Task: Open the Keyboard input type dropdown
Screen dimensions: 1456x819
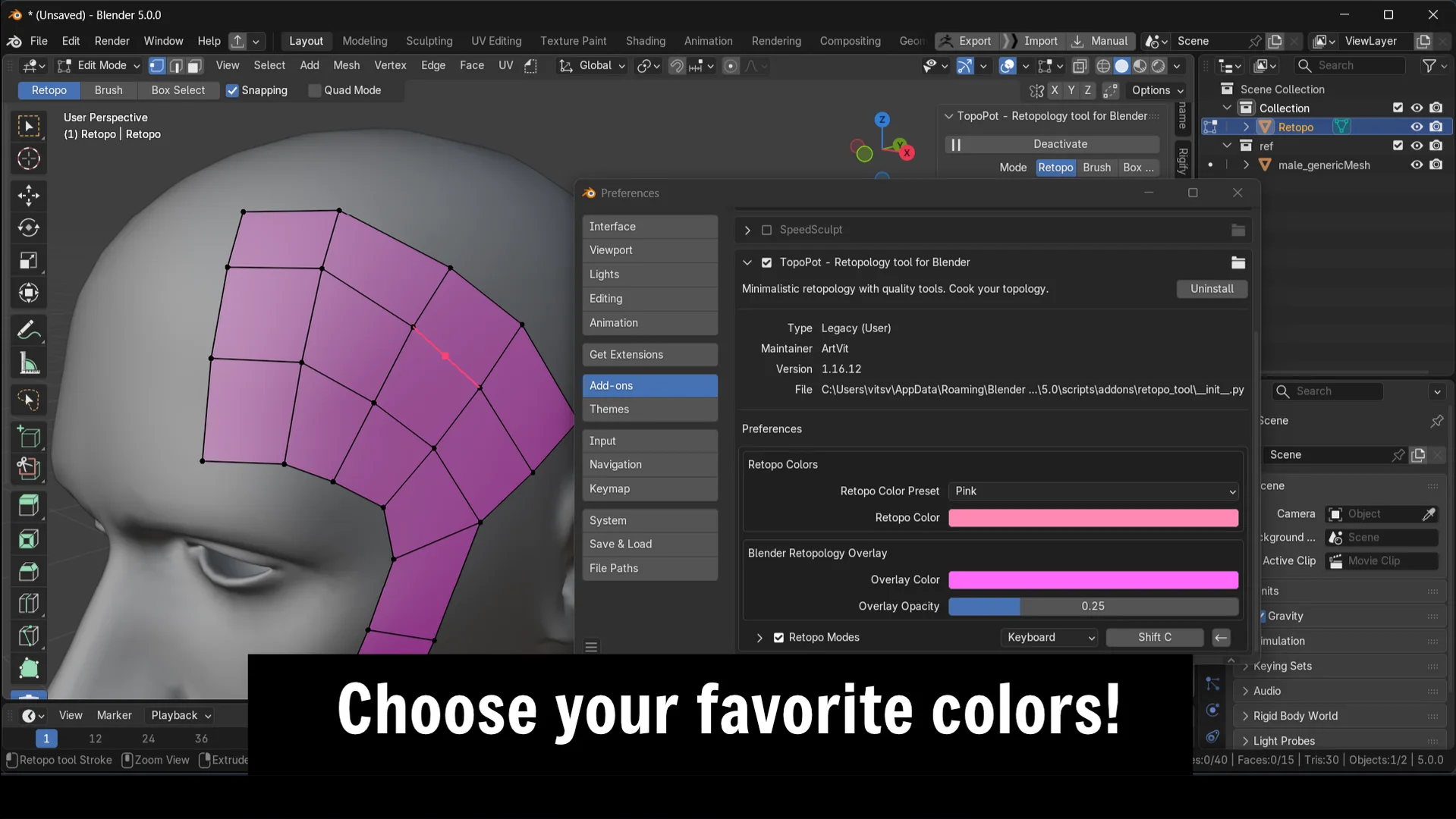Action: click(1050, 638)
